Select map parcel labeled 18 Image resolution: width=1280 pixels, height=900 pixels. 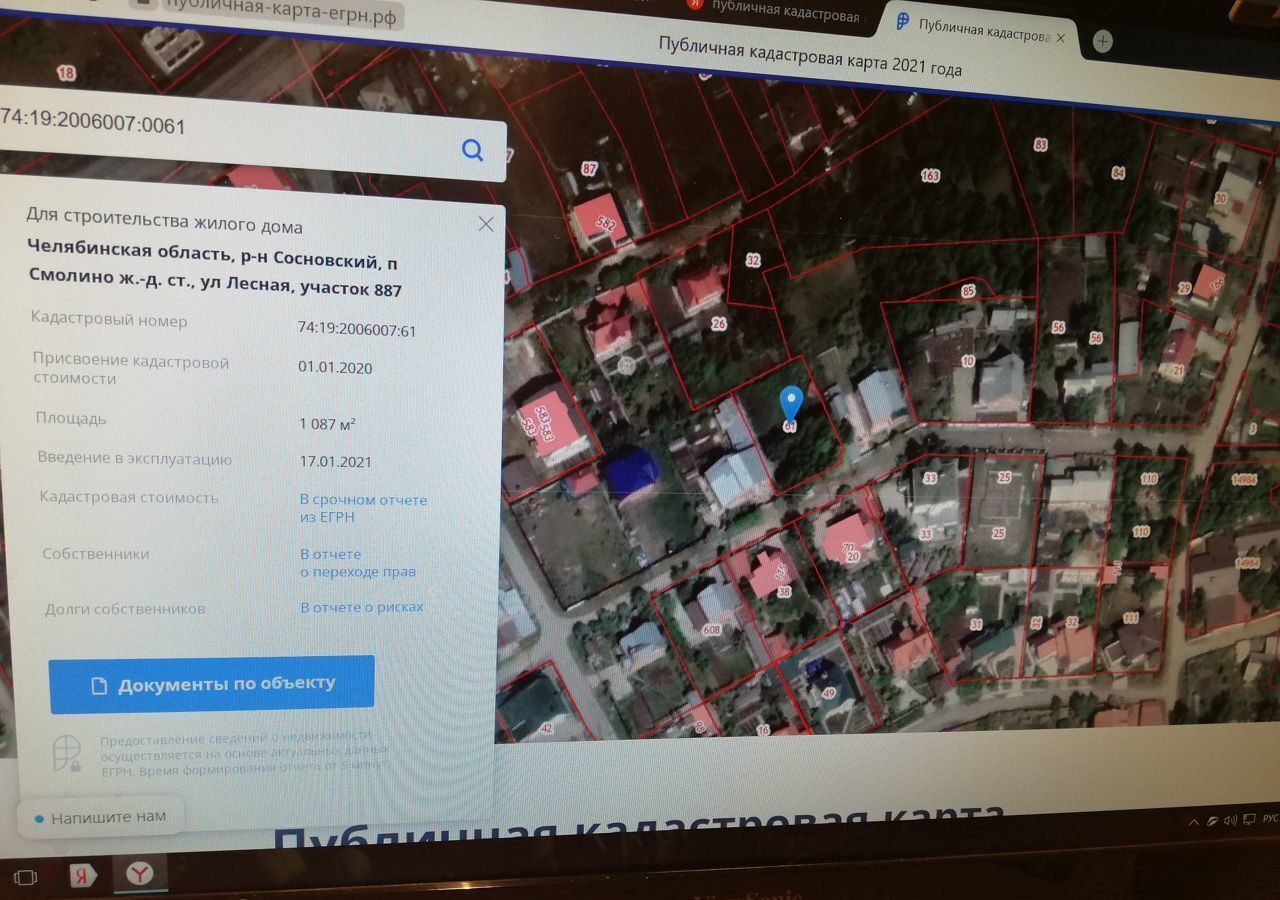pyautogui.click(x=66, y=72)
